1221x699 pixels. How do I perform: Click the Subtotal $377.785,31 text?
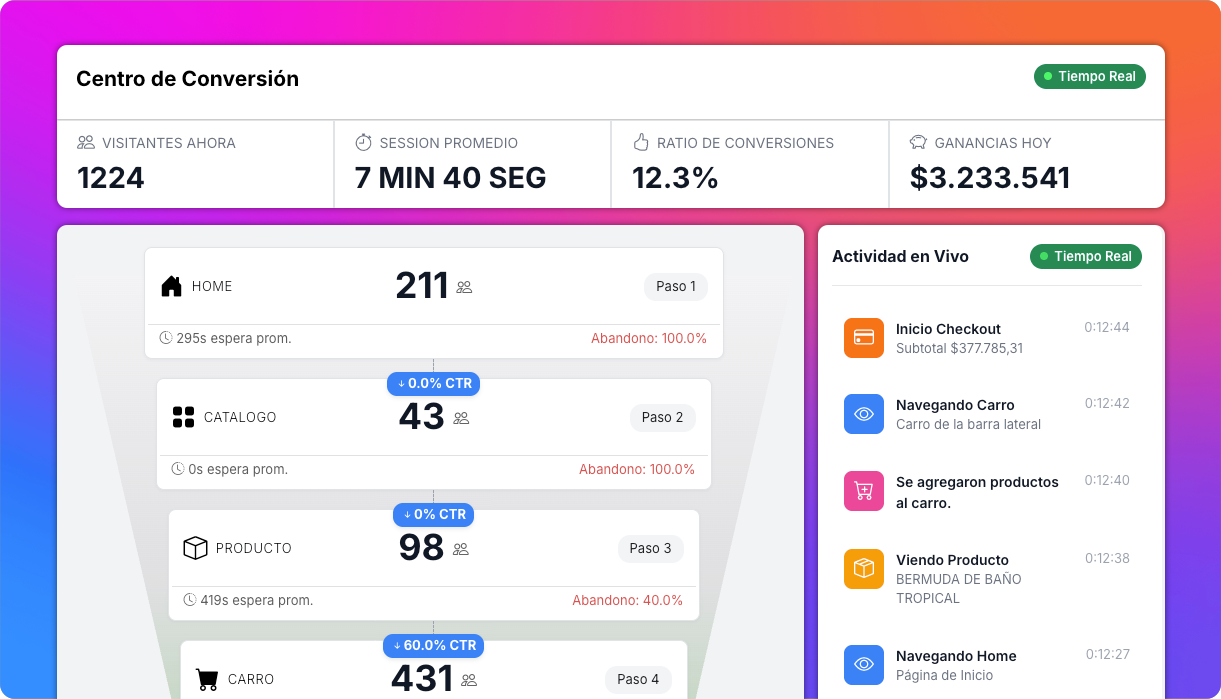(x=959, y=349)
